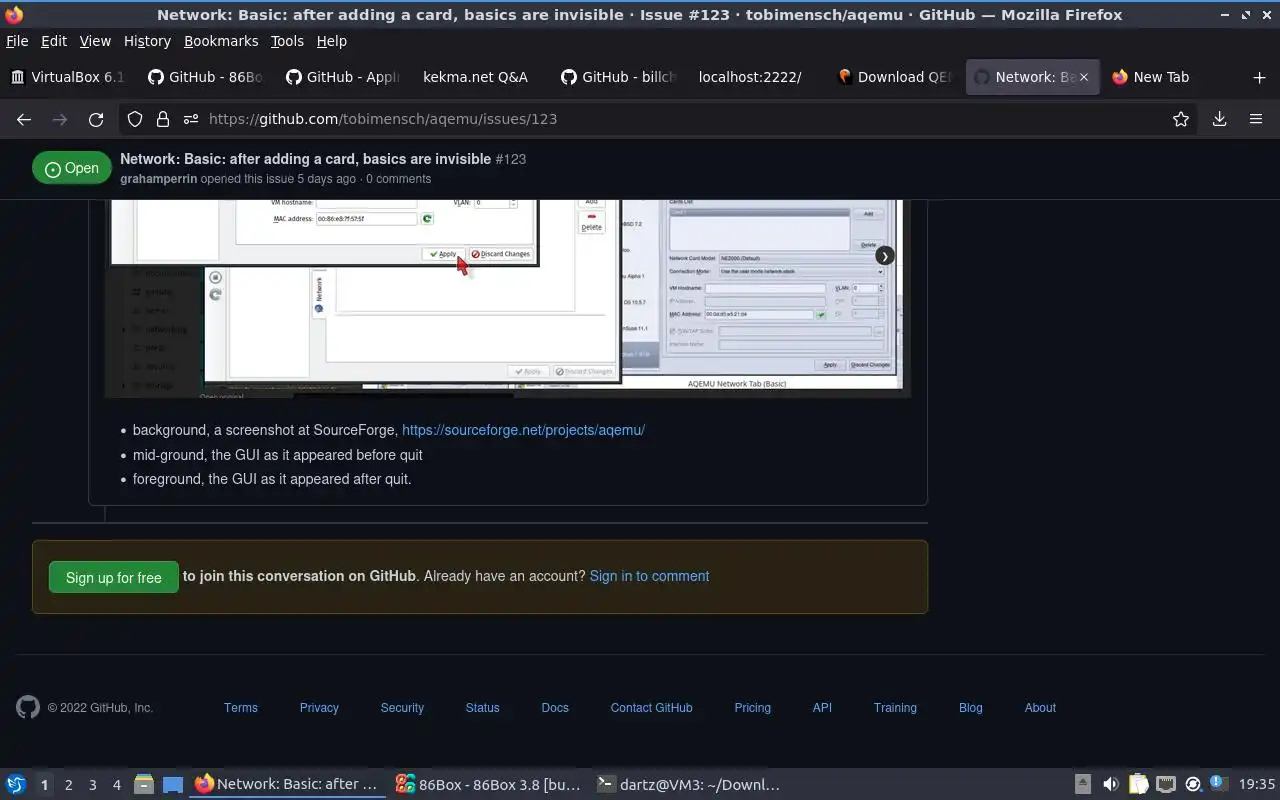Click Sign in to comment link
1280x800 pixels.
[649, 576]
